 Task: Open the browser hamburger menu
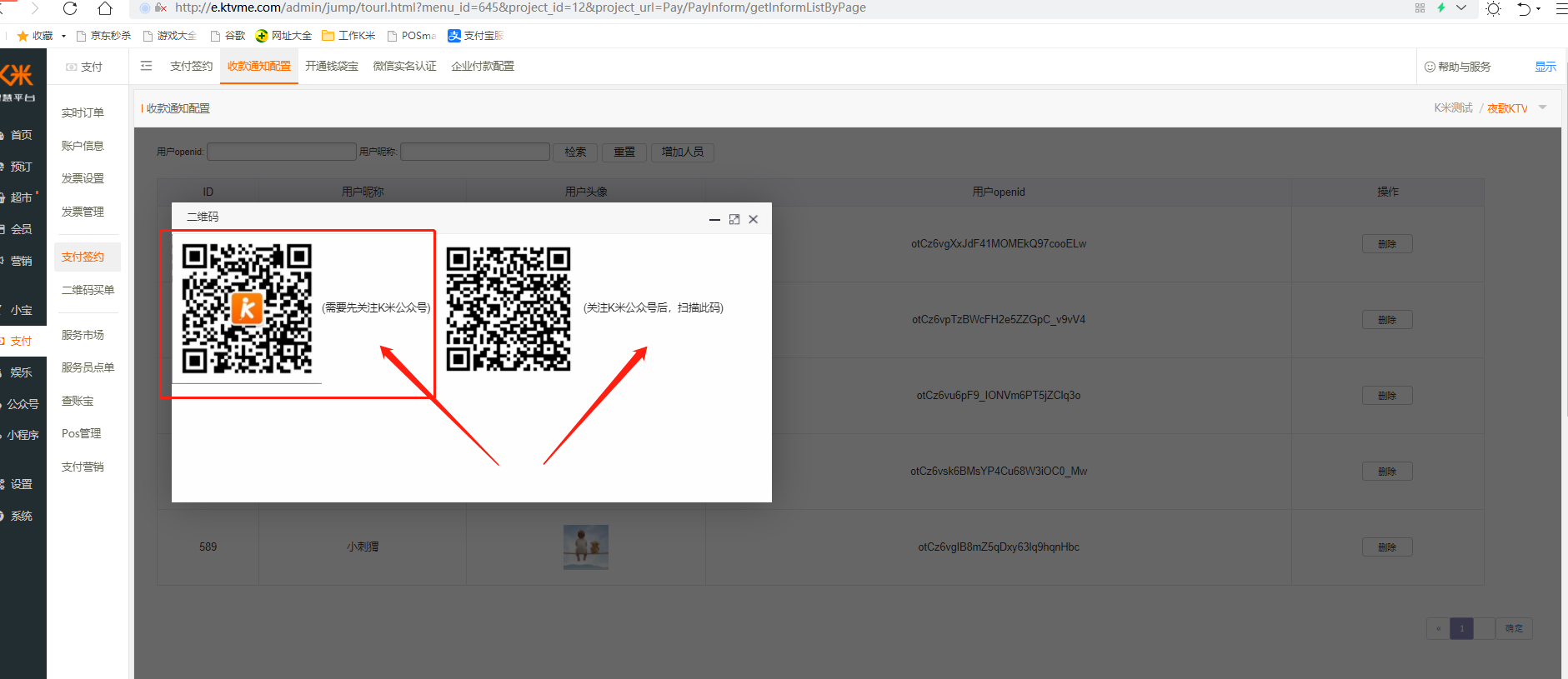[1561, 8]
